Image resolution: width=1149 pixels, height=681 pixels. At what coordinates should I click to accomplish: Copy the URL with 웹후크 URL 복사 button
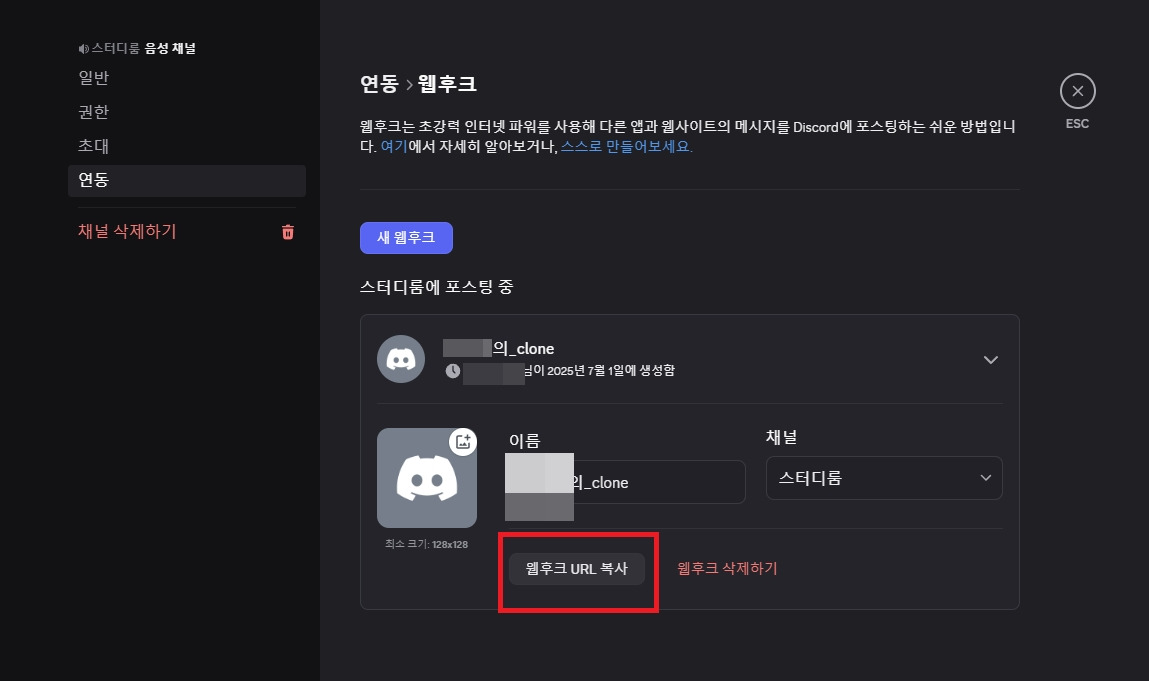tap(577, 569)
